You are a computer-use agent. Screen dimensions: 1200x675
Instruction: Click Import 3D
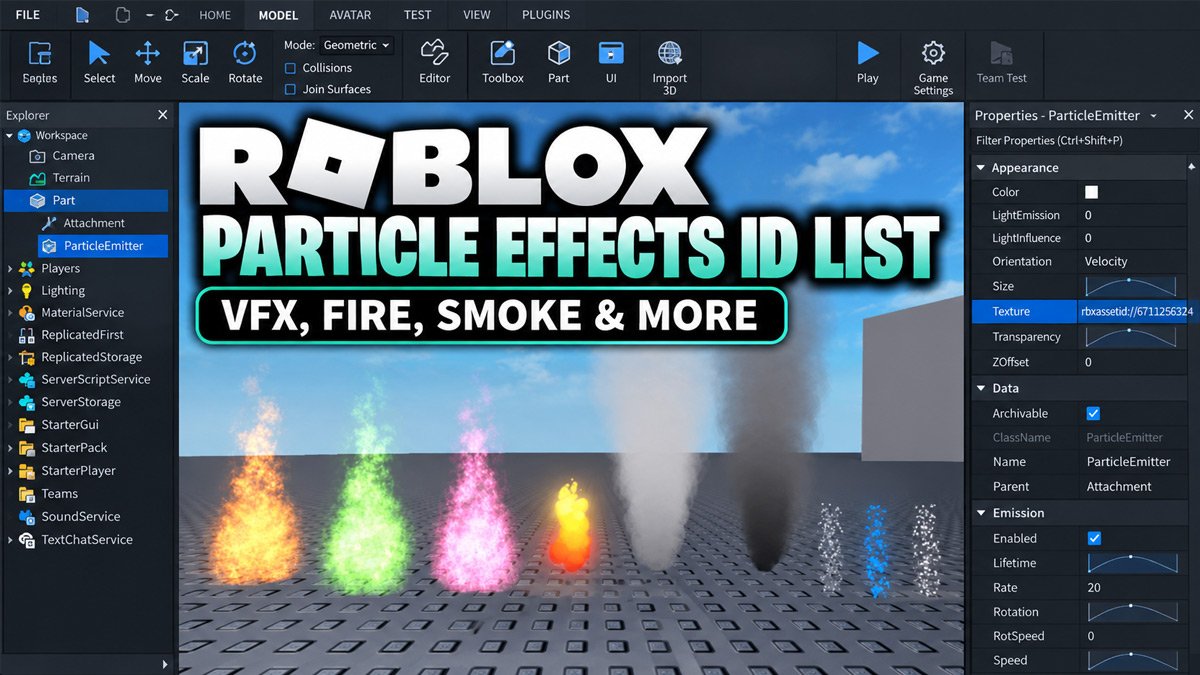coord(670,68)
